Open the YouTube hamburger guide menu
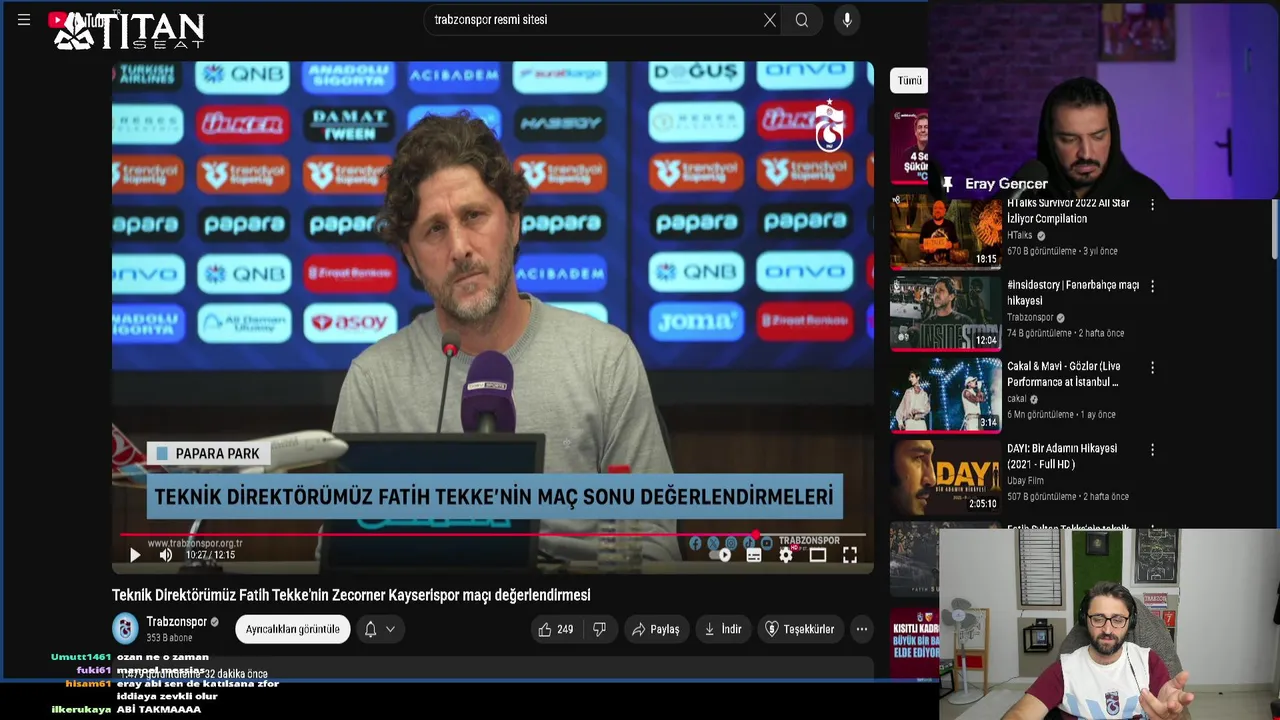This screenshot has height=720, width=1280. coord(24,20)
